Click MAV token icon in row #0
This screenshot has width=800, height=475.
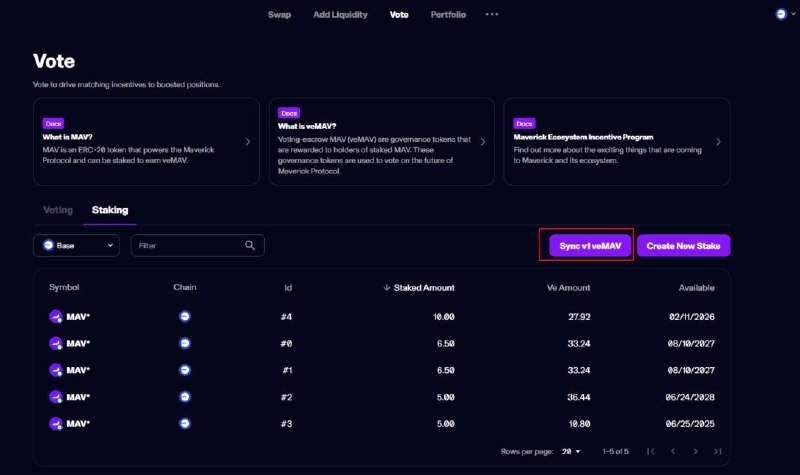click(x=56, y=343)
